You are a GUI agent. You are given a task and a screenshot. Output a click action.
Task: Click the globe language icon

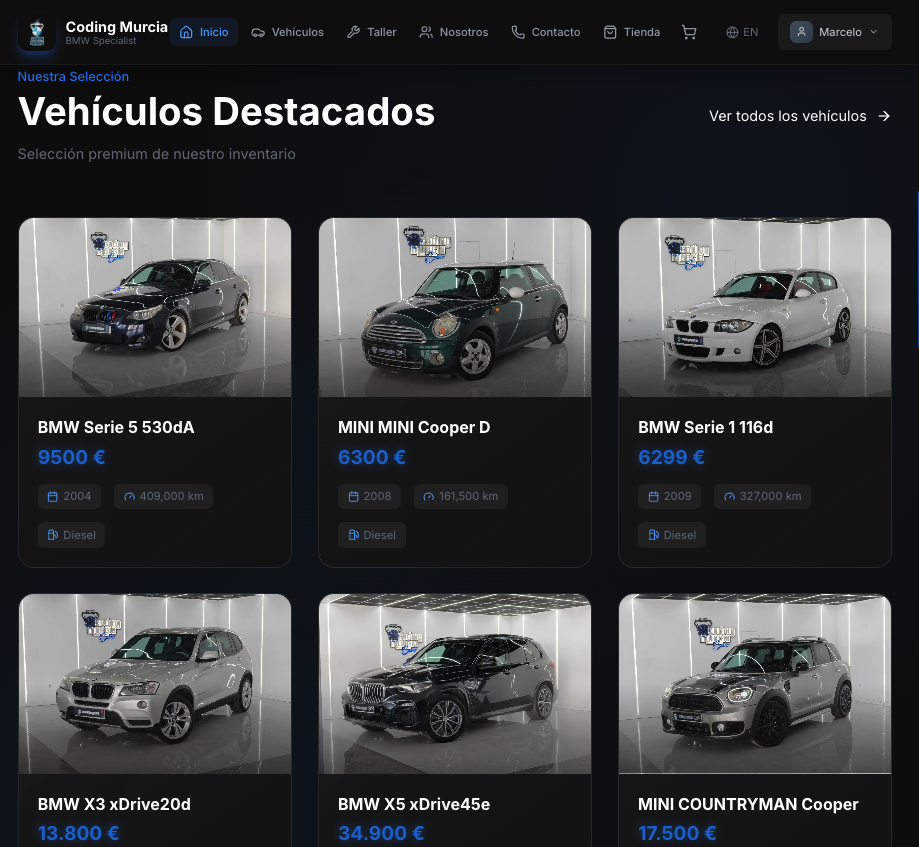(732, 32)
